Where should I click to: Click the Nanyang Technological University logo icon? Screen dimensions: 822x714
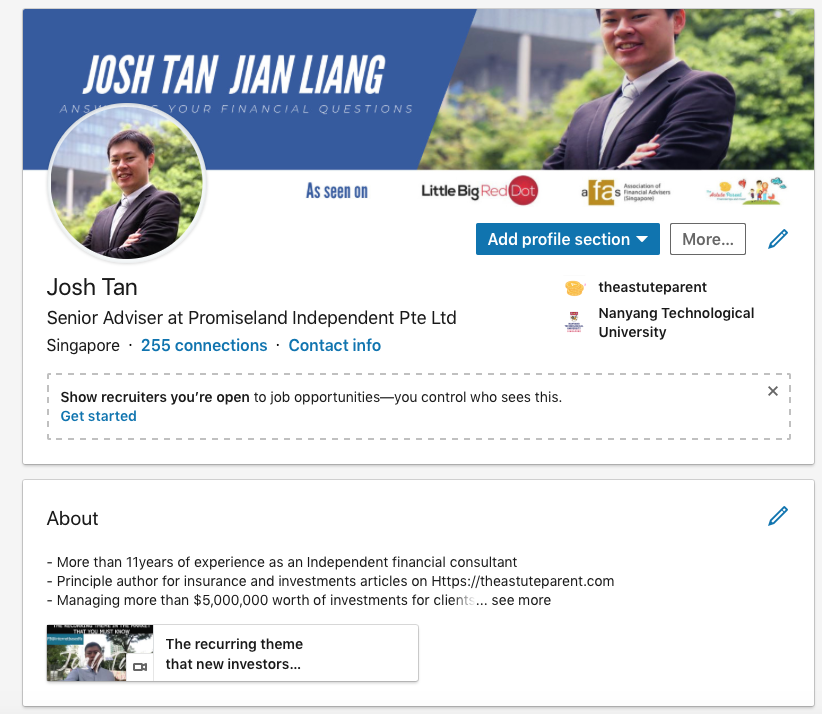575,321
